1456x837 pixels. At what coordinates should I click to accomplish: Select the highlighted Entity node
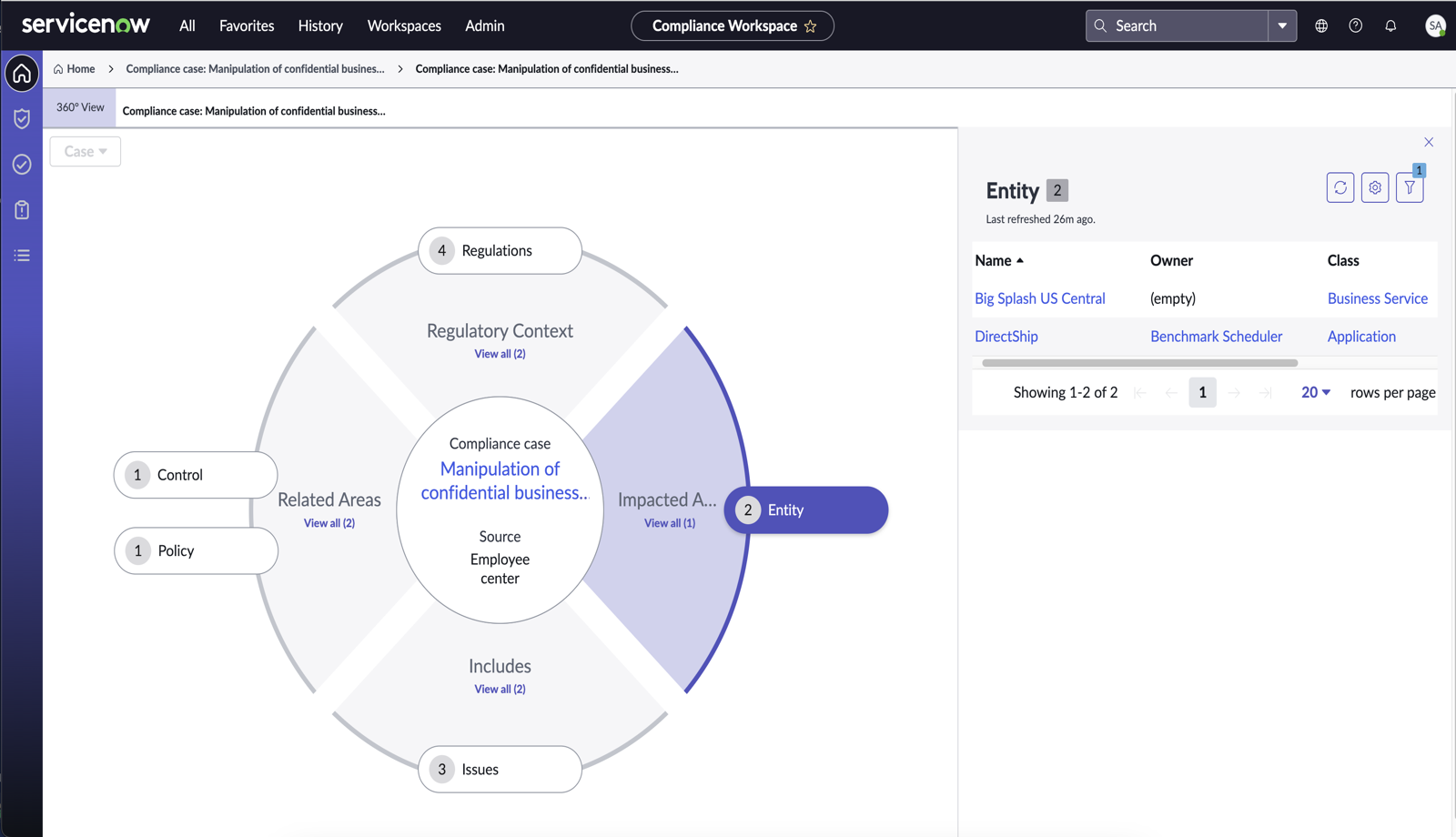(806, 509)
